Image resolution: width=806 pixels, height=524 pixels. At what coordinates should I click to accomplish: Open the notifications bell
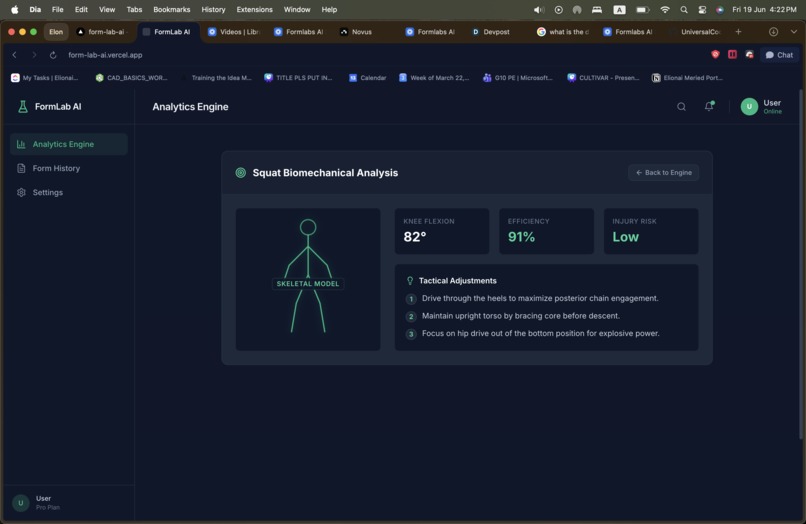709,106
